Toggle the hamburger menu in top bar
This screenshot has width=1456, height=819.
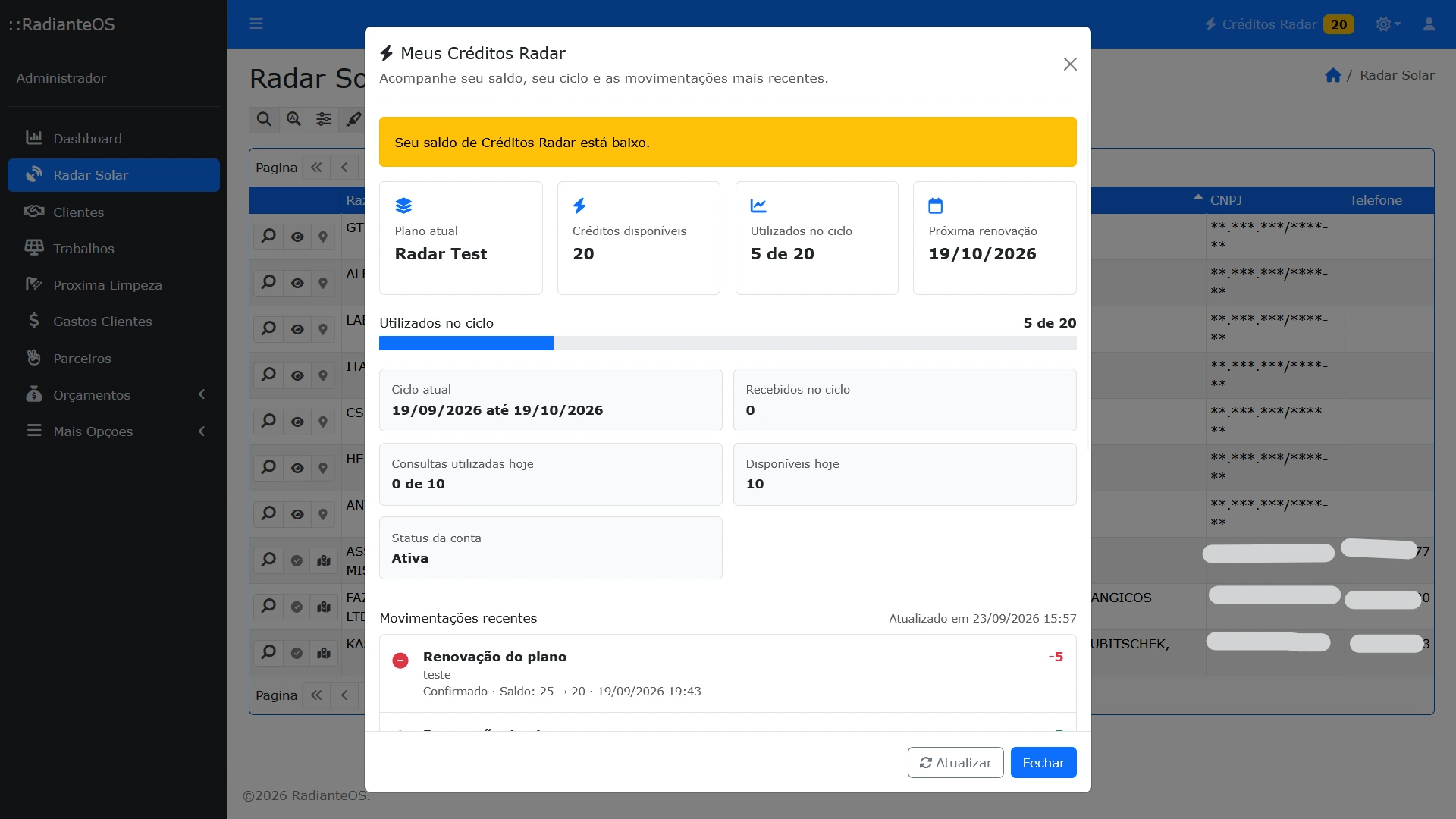tap(256, 24)
